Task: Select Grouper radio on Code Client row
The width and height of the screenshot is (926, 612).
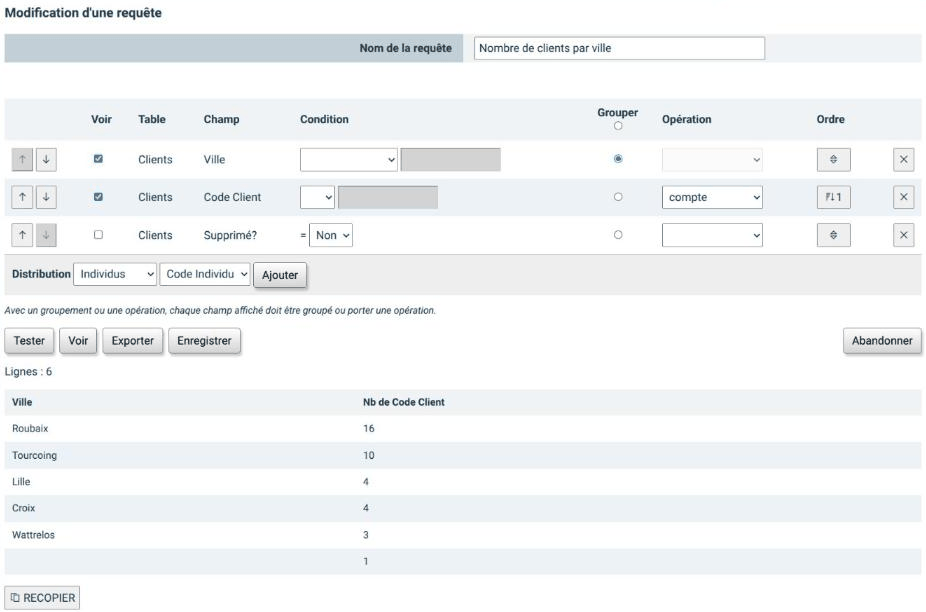Action: tap(618, 197)
